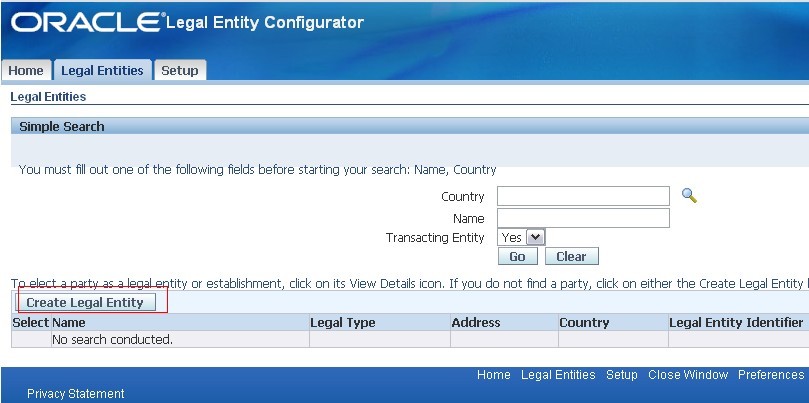Follow the footer Home link

tap(494, 375)
